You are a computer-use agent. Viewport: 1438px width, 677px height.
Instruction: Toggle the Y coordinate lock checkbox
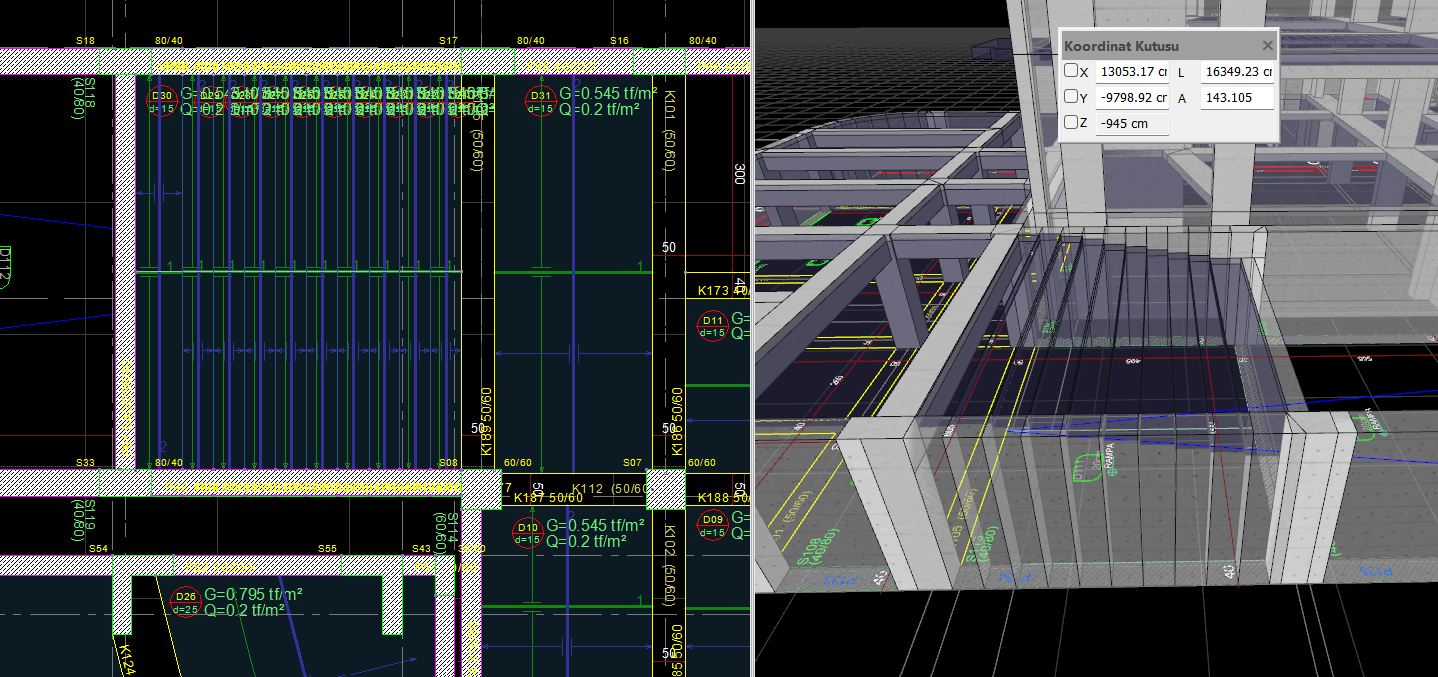click(1071, 97)
